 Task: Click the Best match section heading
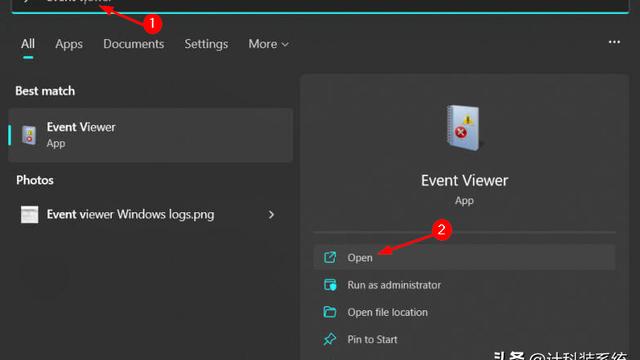pyautogui.click(x=45, y=91)
